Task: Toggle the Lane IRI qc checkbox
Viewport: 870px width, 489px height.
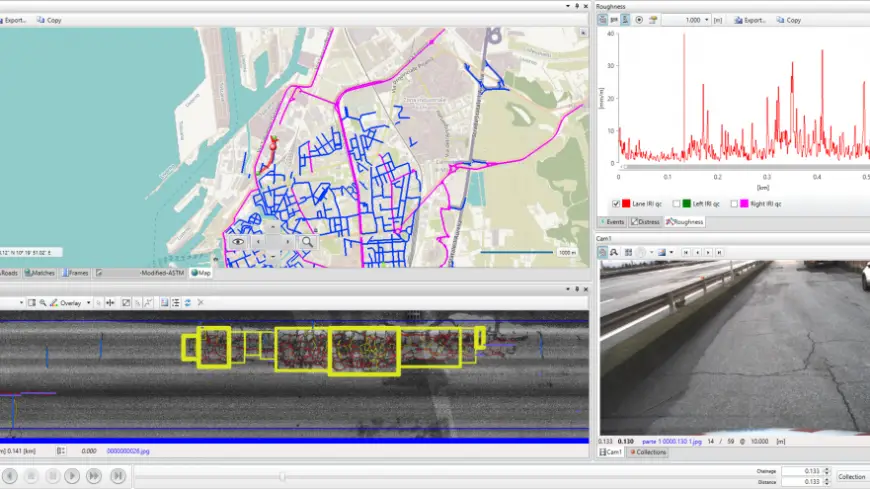Action: [615, 204]
